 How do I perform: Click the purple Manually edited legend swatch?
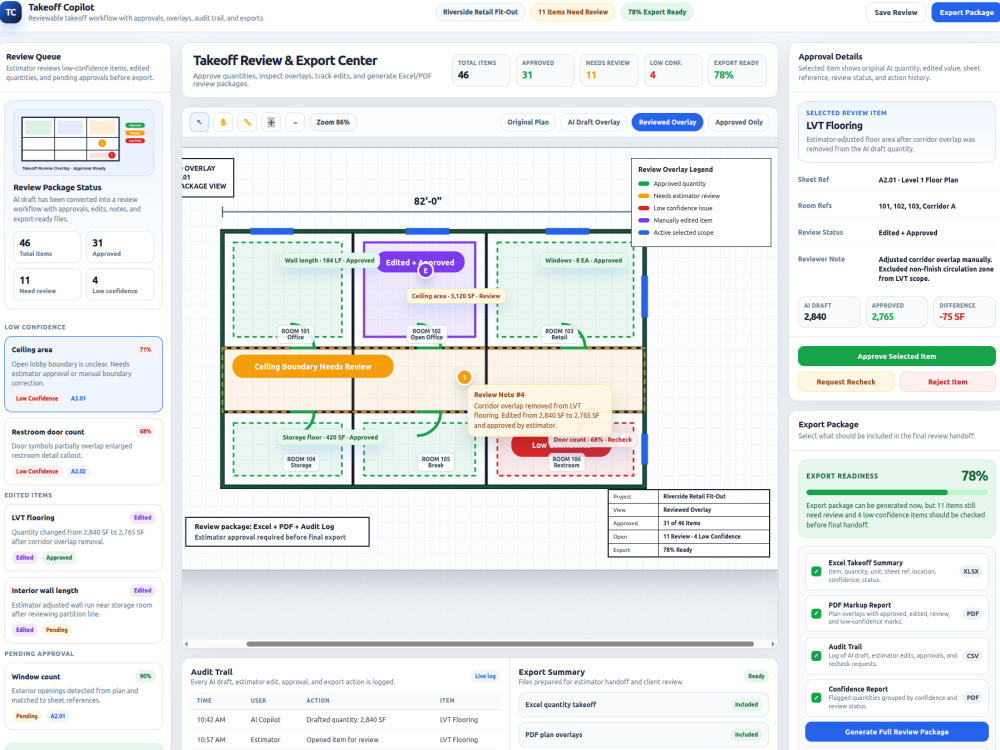point(643,220)
